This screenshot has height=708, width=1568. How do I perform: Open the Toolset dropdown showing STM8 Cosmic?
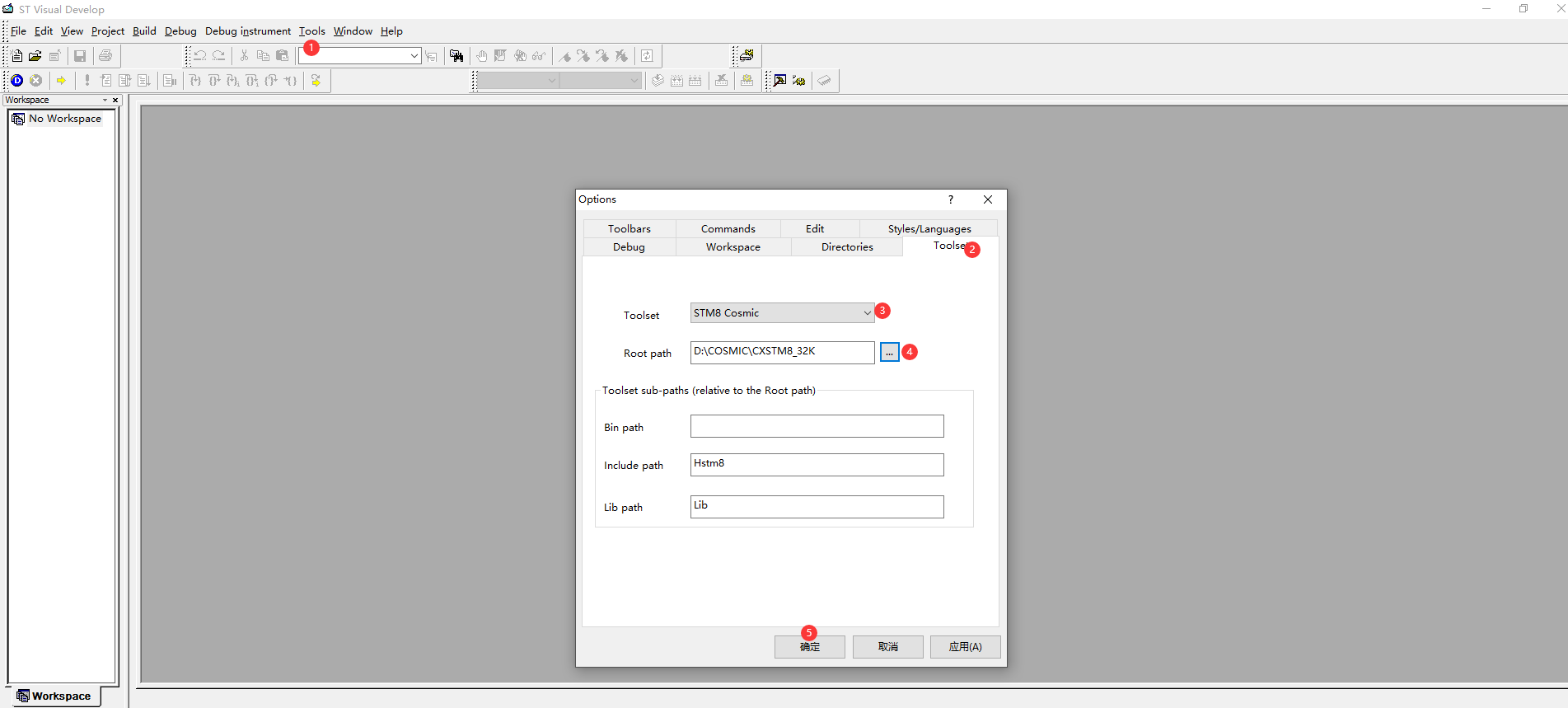pos(867,313)
